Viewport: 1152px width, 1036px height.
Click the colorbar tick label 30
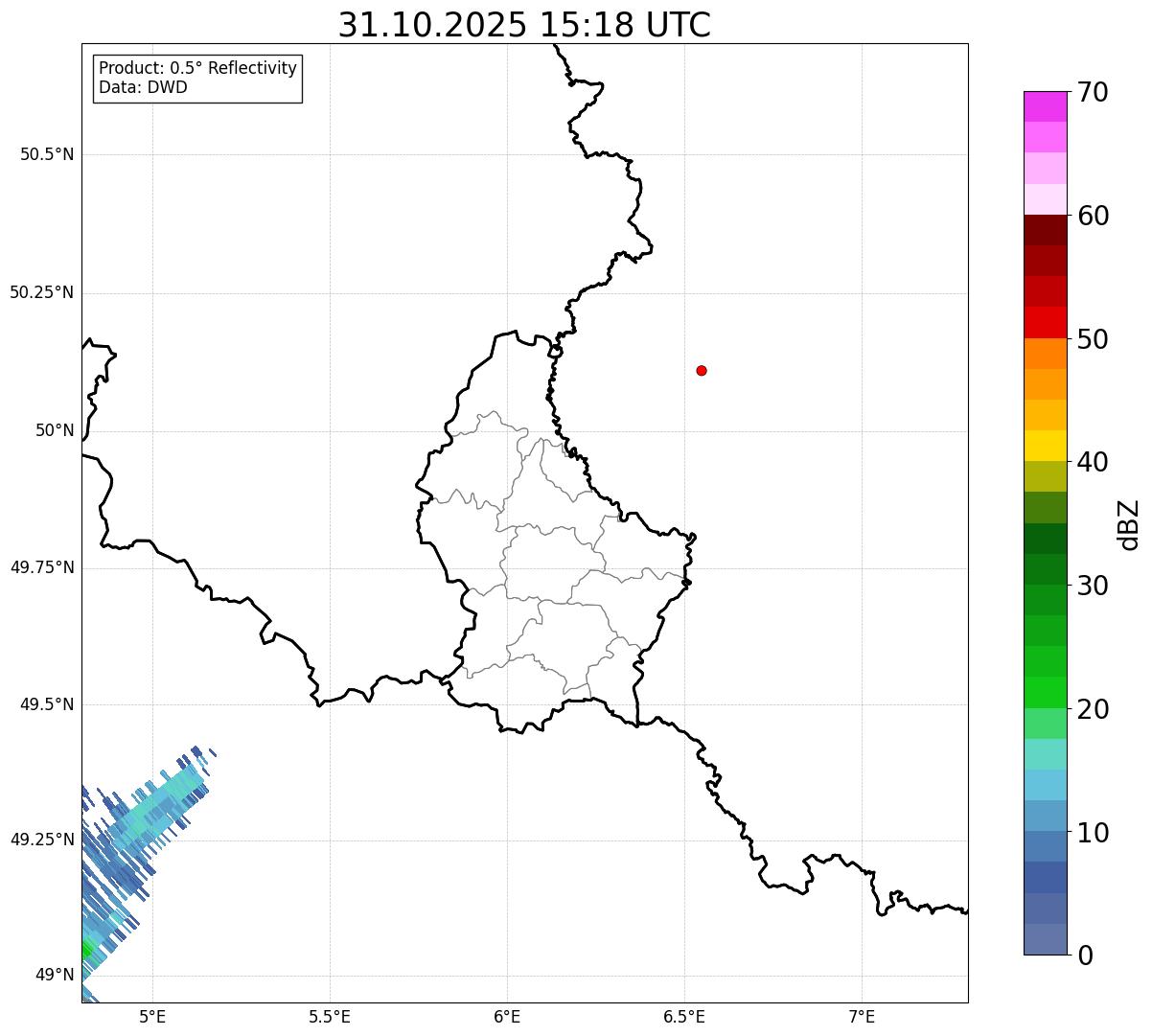click(x=1094, y=586)
